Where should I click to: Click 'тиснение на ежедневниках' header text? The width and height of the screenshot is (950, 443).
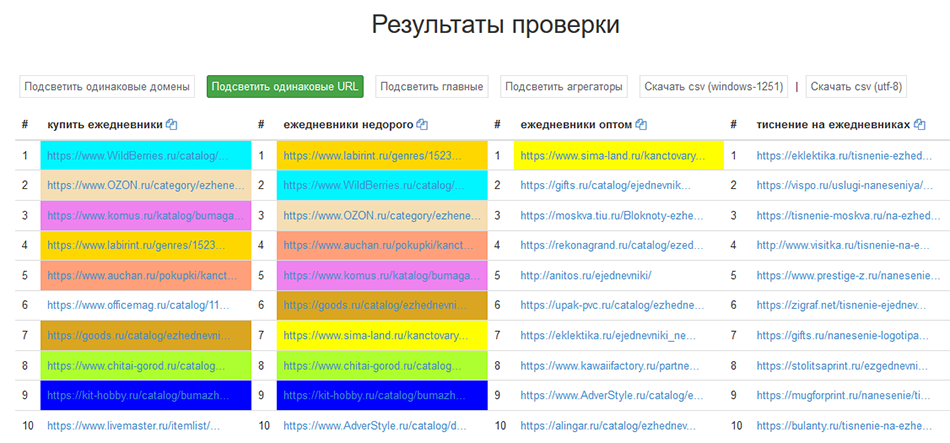[834, 125]
